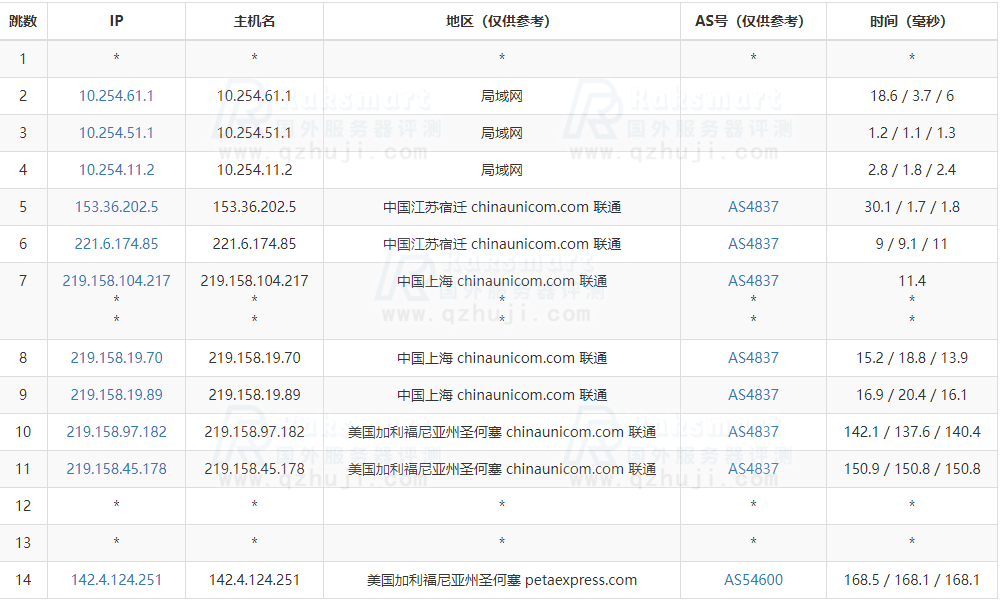Open AS4837 link in hop 10 row

pyautogui.click(x=753, y=432)
